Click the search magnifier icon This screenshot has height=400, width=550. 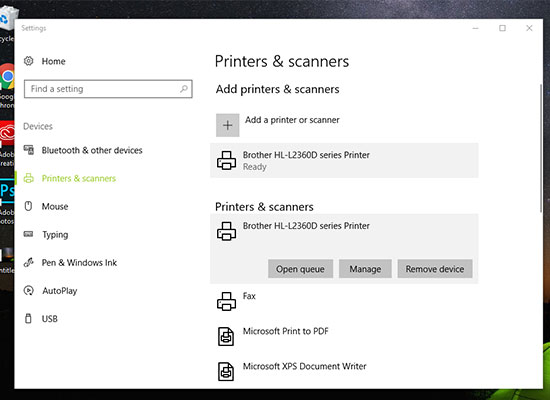184,89
